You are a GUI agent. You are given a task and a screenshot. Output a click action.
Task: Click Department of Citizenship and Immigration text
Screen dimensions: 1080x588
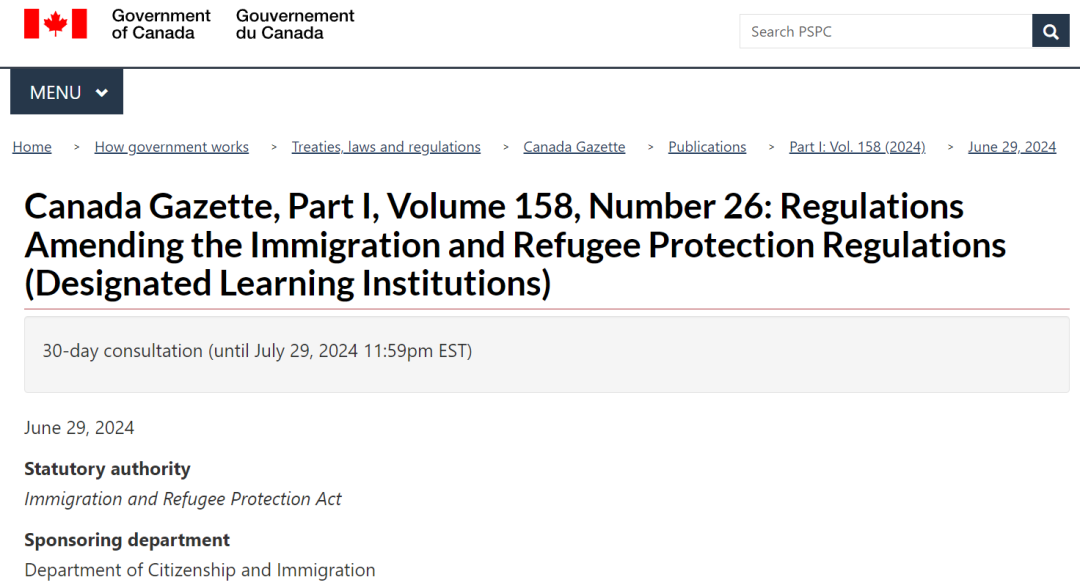click(200, 571)
